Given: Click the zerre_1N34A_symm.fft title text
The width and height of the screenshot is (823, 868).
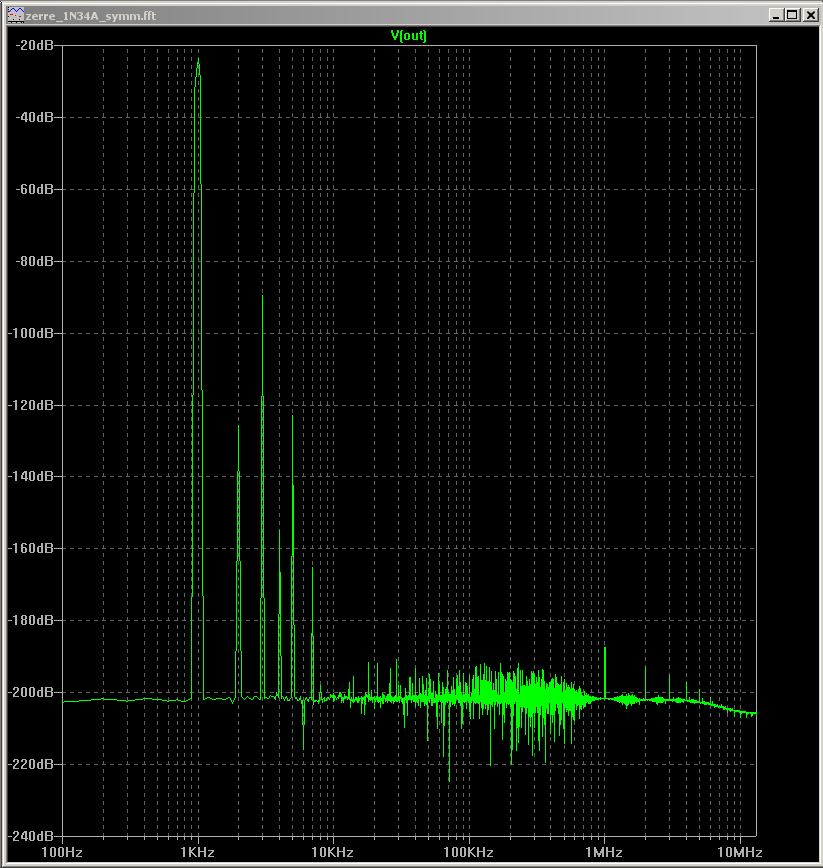Looking at the screenshot, I should coord(91,16).
